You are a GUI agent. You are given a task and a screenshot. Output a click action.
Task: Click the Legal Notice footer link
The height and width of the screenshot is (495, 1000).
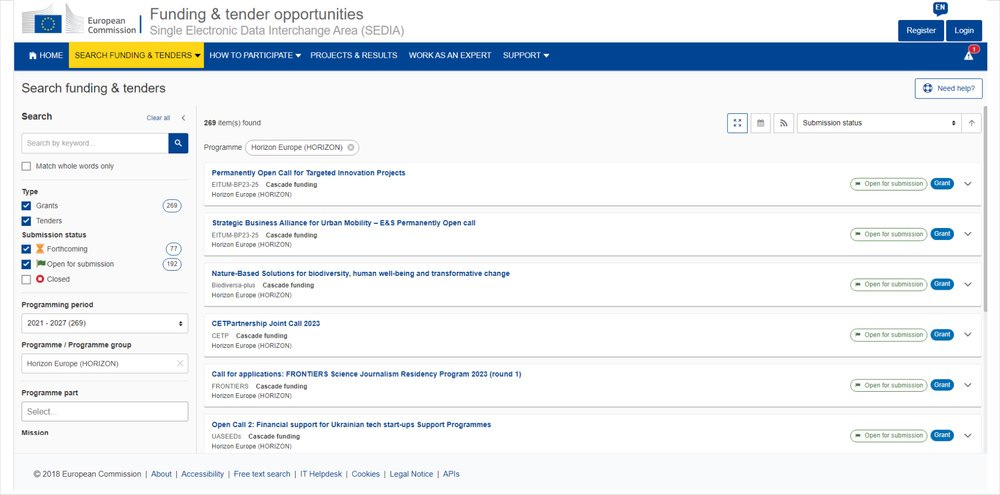tap(411, 474)
